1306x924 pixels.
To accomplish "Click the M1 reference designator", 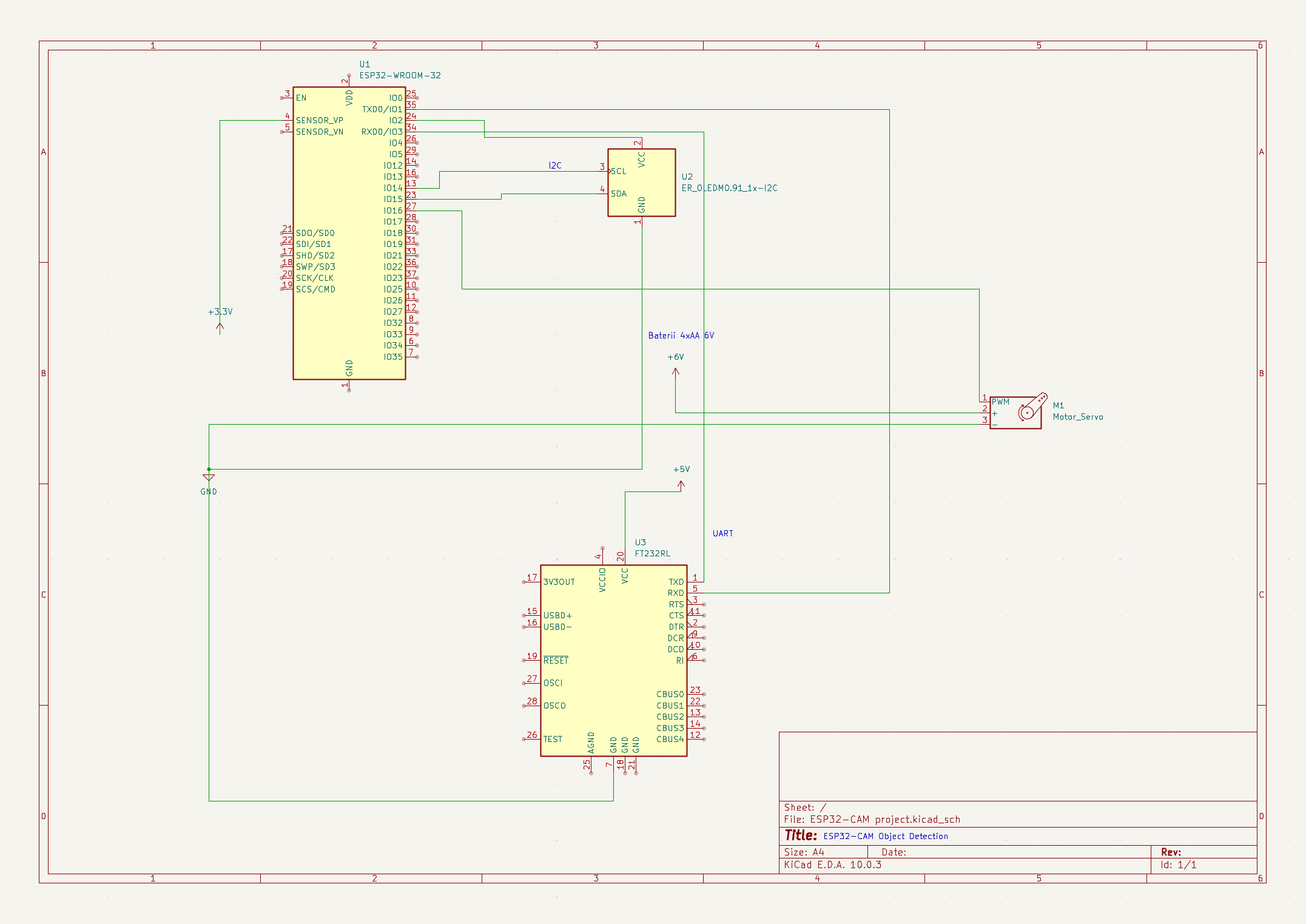I will [x=1059, y=405].
